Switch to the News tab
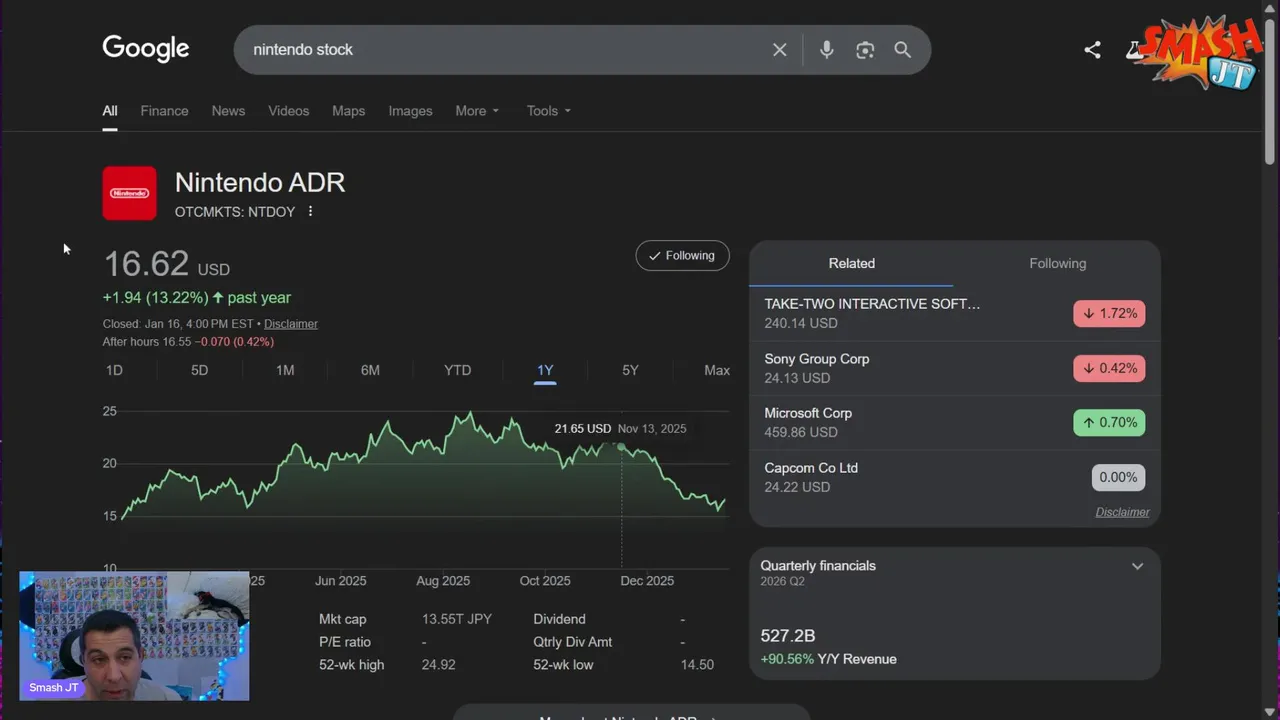 coord(228,111)
